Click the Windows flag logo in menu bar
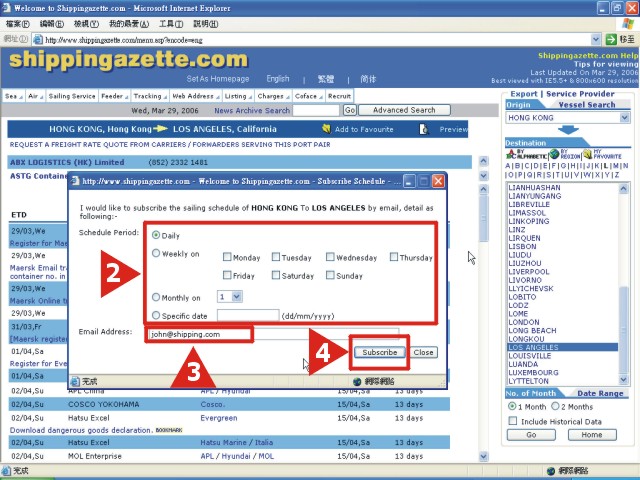Image resolution: width=640 pixels, height=480 pixels. [x=628, y=24]
